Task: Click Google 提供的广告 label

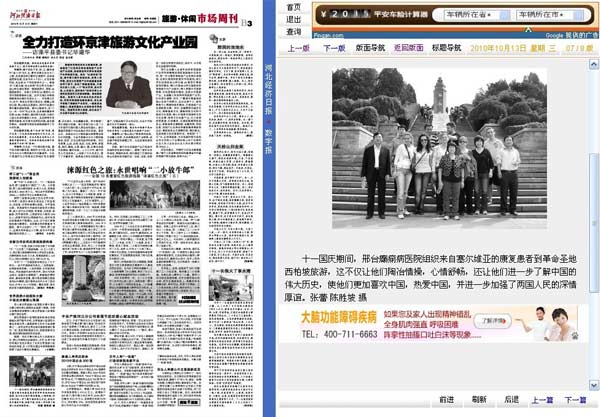Action: 572,35
